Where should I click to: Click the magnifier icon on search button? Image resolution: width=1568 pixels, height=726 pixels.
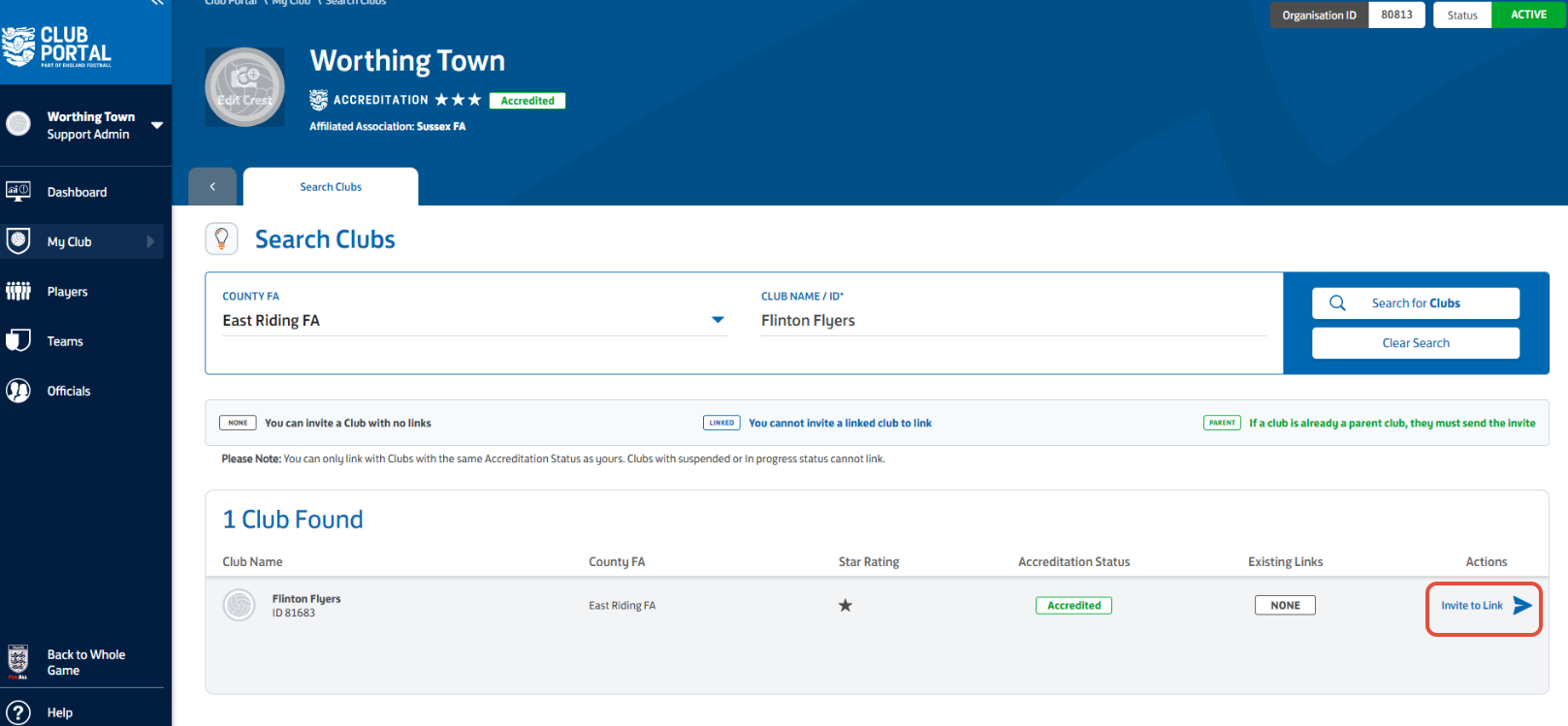pos(1338,302)
